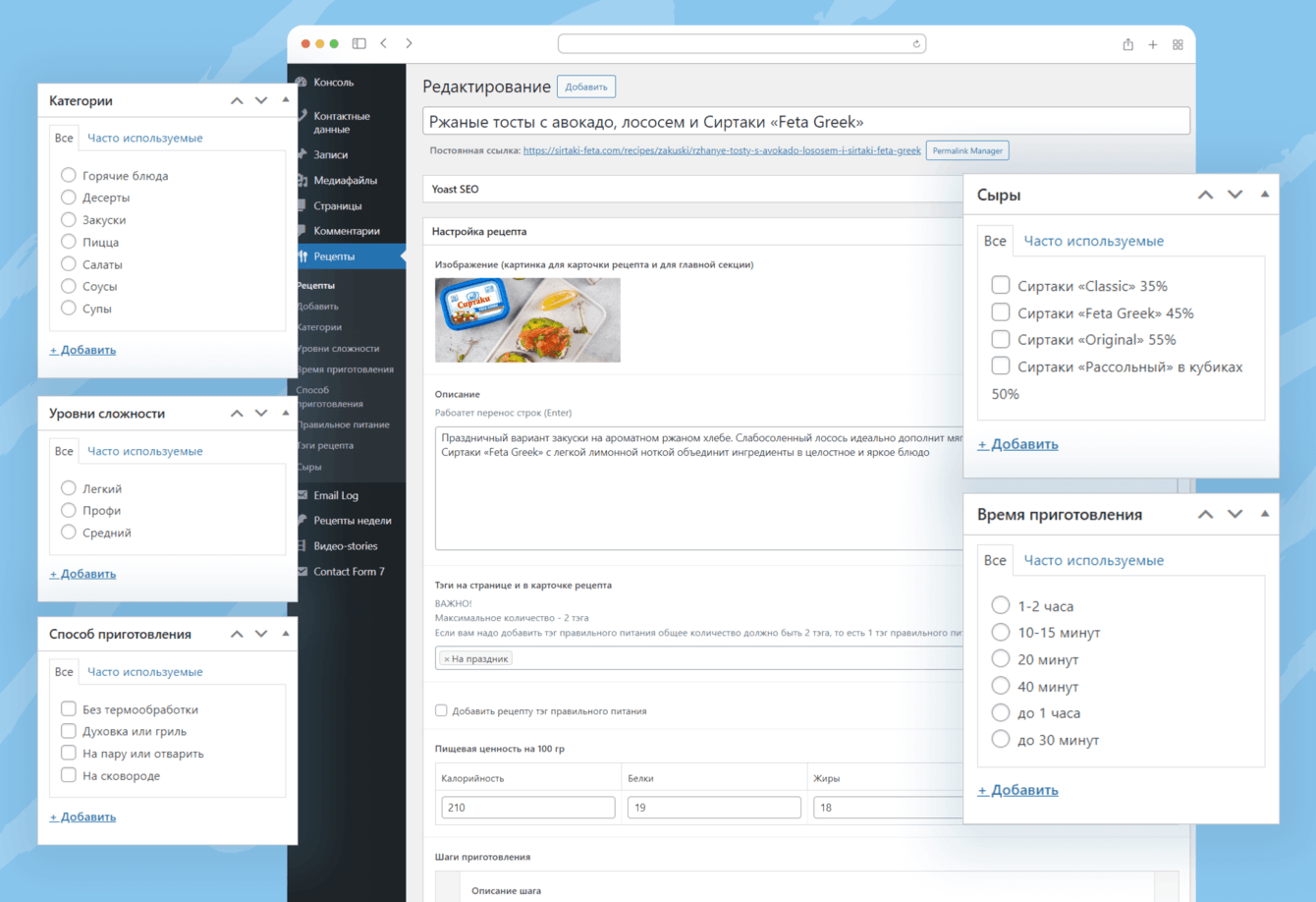Show the browser tab overview grid

(x=1178, y=44)
